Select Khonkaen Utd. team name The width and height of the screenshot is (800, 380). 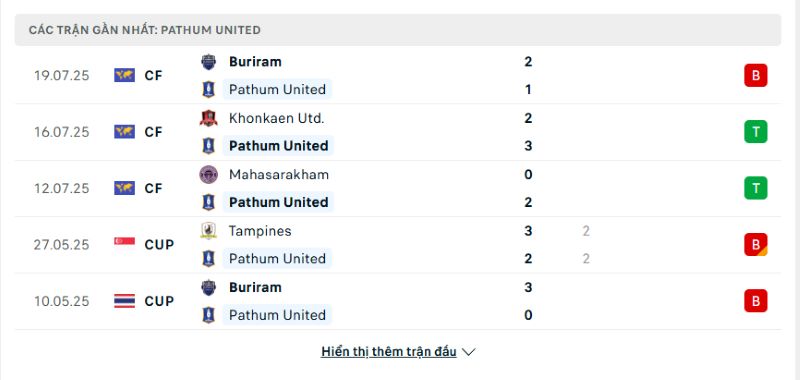[x=277, y=118]
